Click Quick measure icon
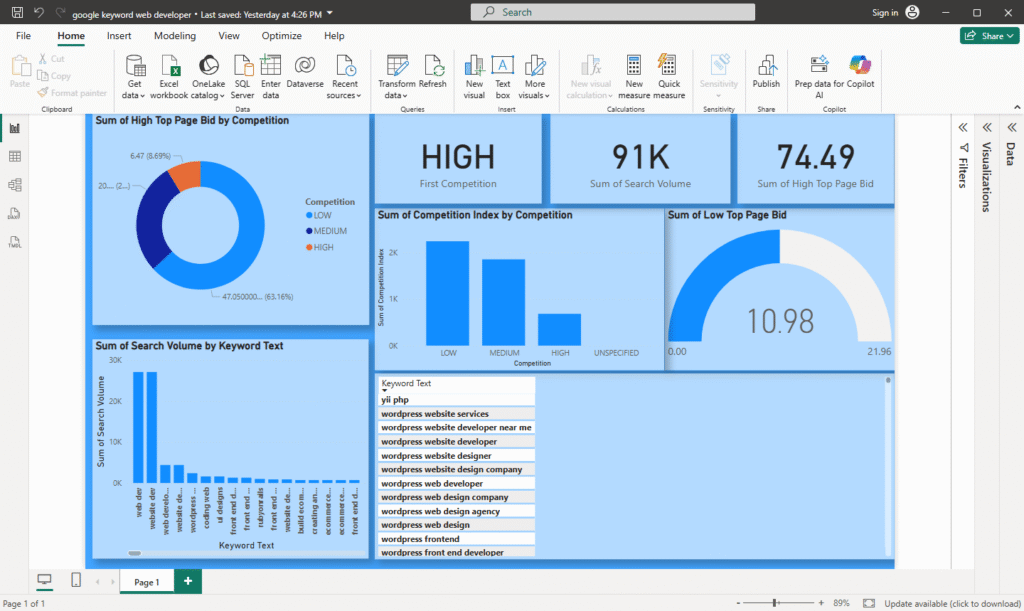Viewport: 1024px width, 611px height. click(669, 66)
